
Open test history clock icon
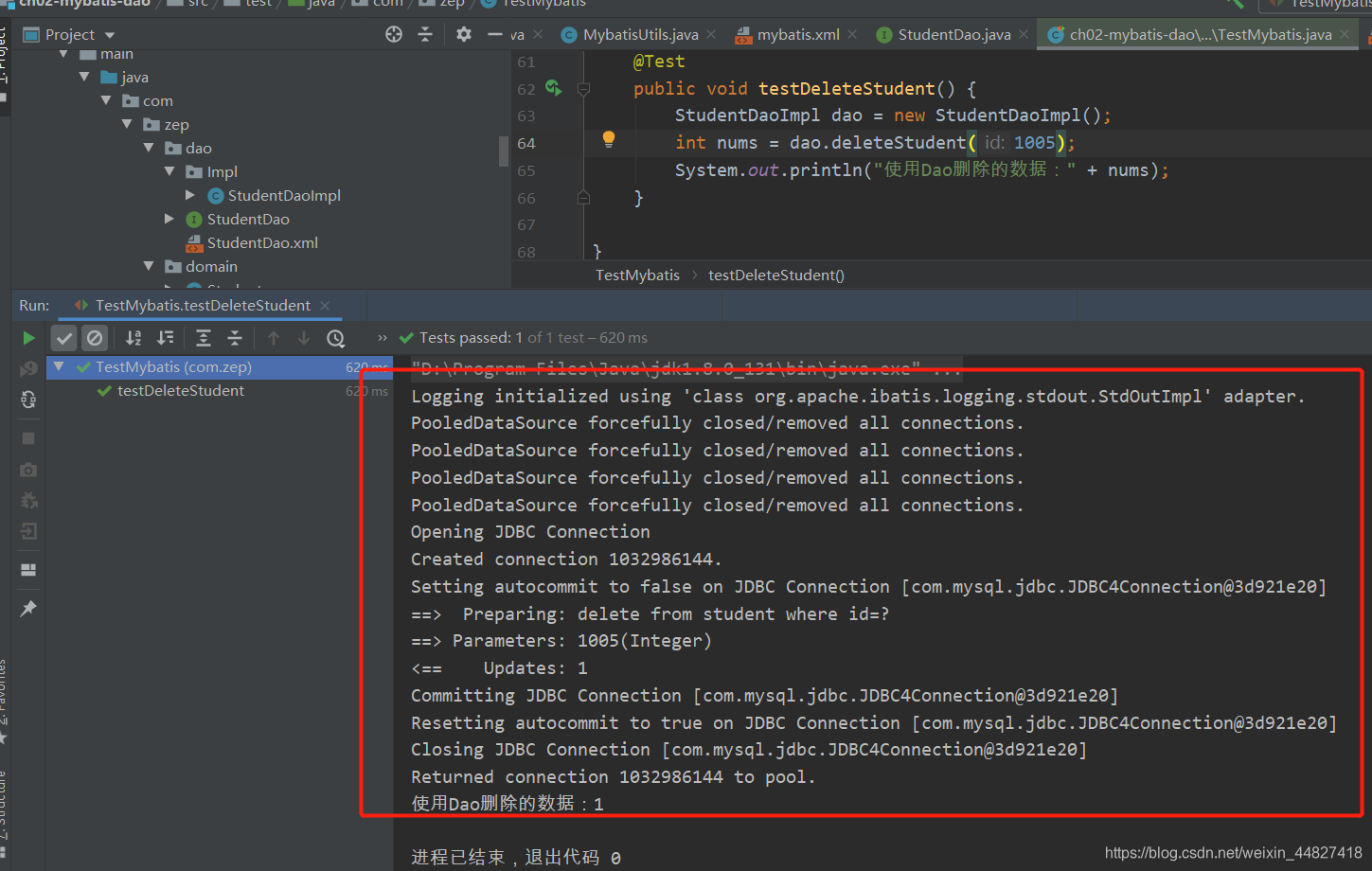pyautogui.click(x=335, y=338)
